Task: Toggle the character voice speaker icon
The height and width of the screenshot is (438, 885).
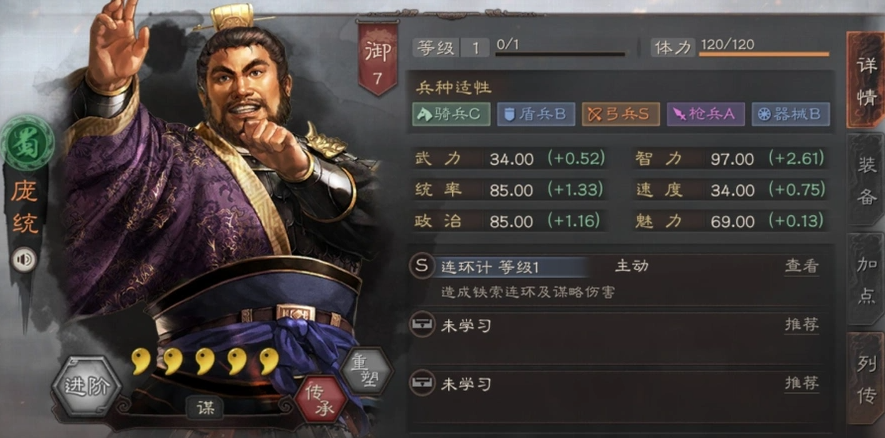Action: pyautogui.click(x=24, y=260)
